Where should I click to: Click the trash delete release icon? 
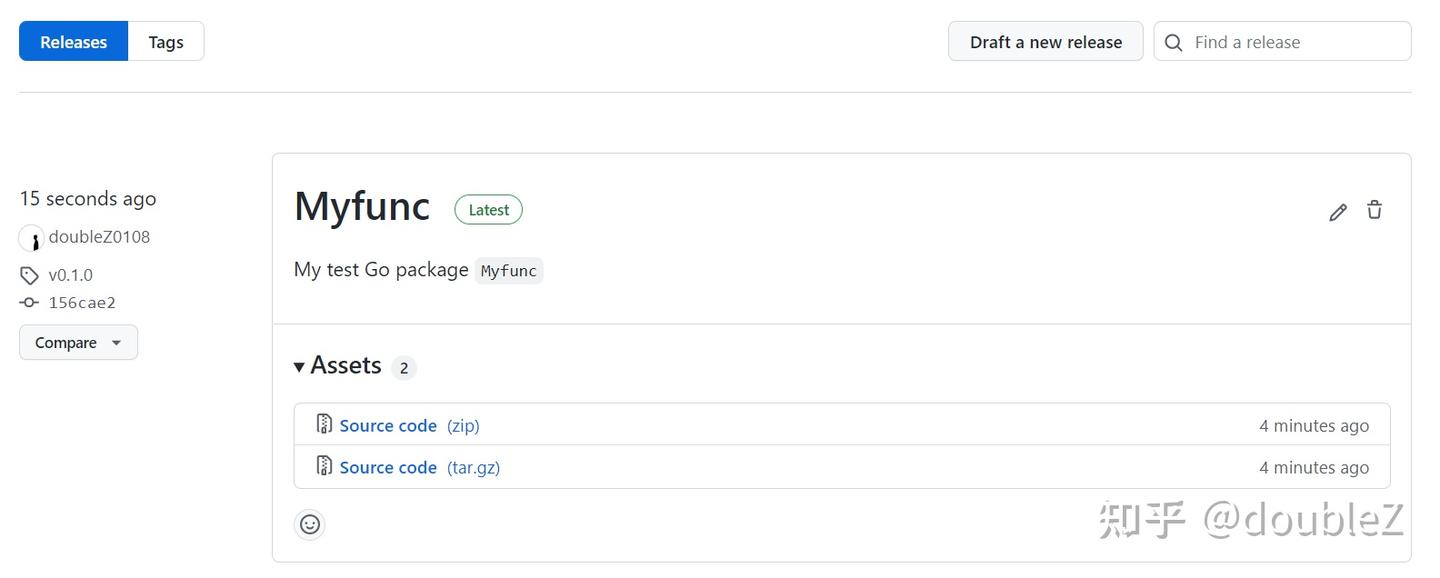(x=1375, y=210)
